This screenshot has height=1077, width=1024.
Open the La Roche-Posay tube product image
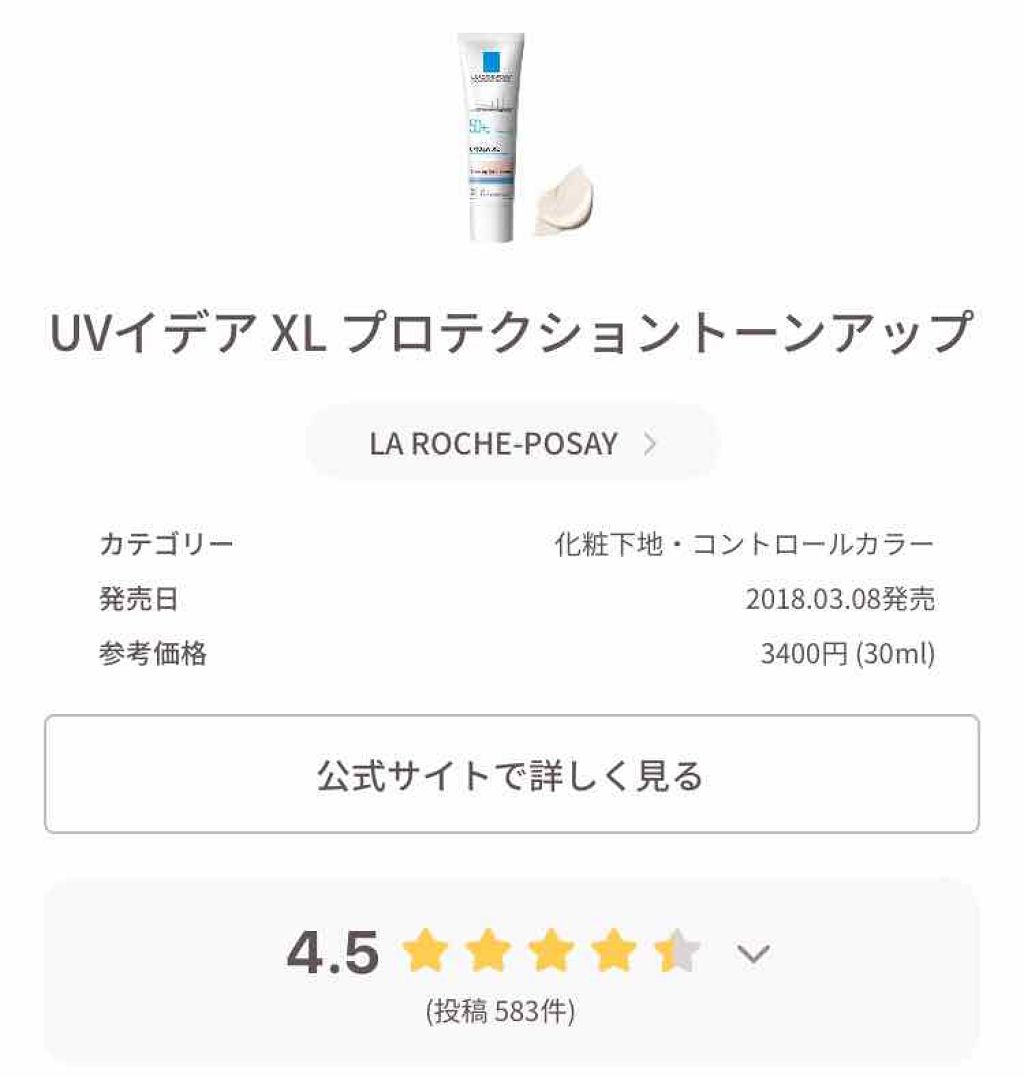(x=490, y=137)
